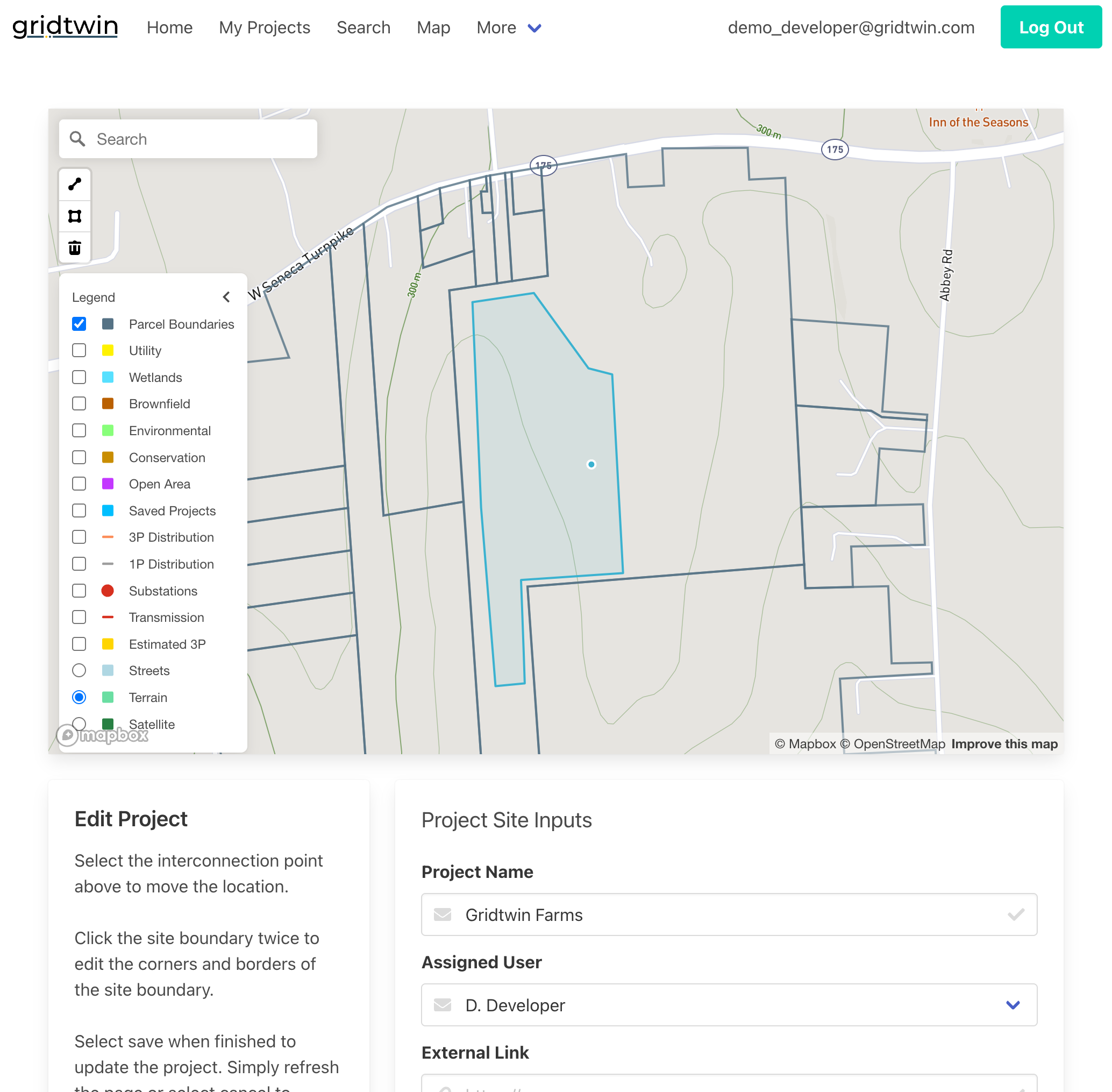Enable the Wetlands layer
The image size is (1112, 1092).
point(79,377)
